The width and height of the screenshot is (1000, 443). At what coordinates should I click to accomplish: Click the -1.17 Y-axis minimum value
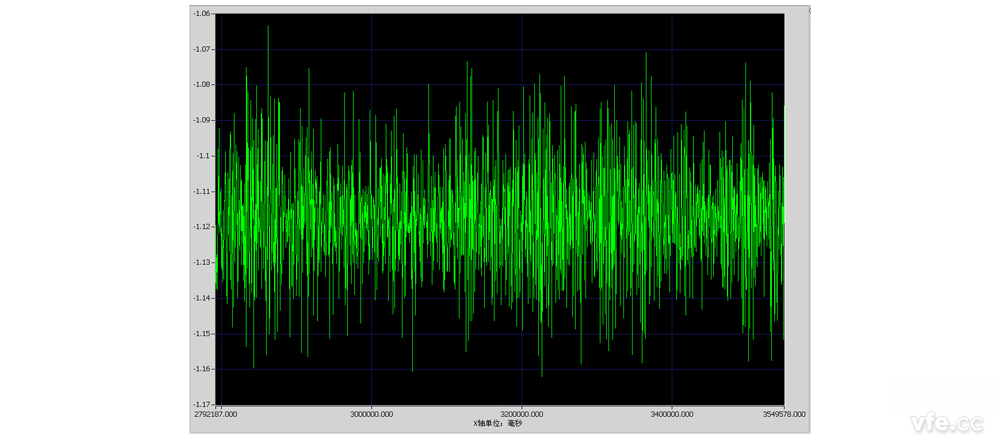pyautogui.click(x=203, y=405)
